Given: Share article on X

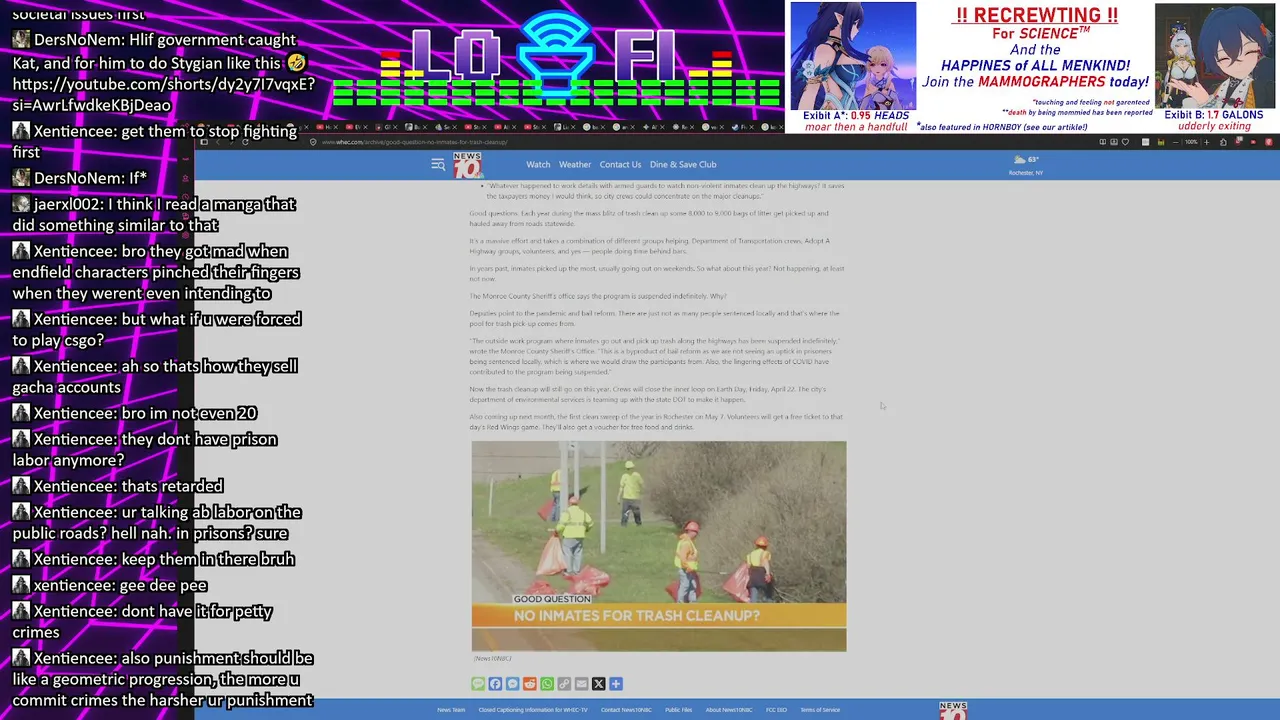Looking at the screenshot, I should coord(598,684).
